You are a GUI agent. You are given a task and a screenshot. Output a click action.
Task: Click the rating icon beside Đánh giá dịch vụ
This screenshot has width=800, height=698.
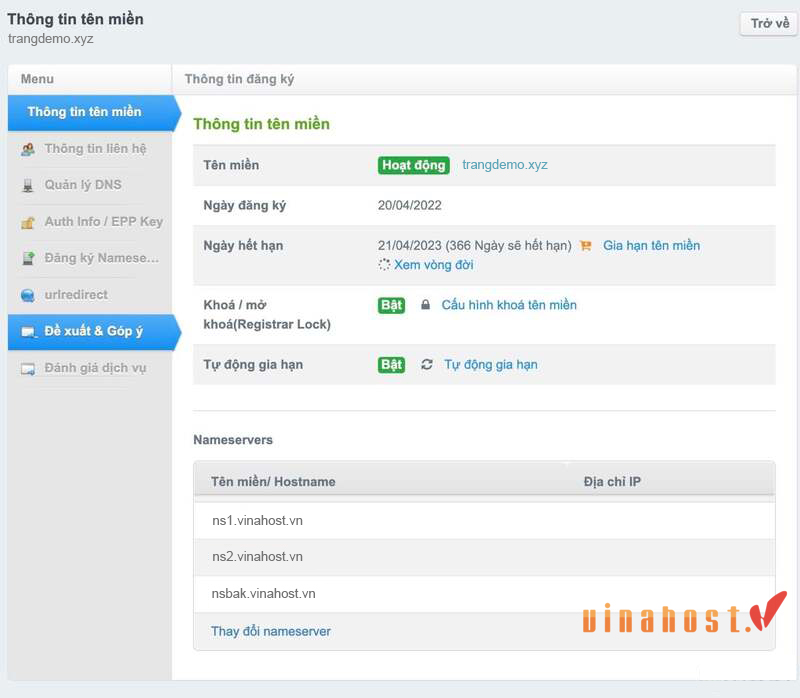point(28,369)
